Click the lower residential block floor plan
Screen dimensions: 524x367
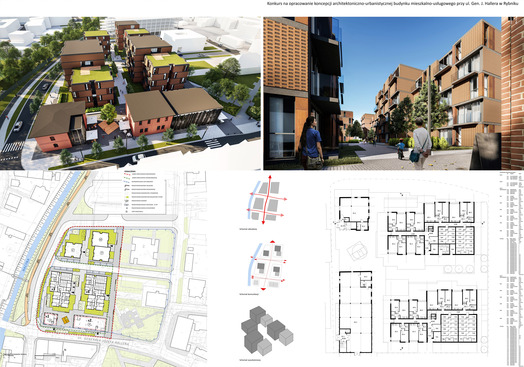tap(433, 315)
